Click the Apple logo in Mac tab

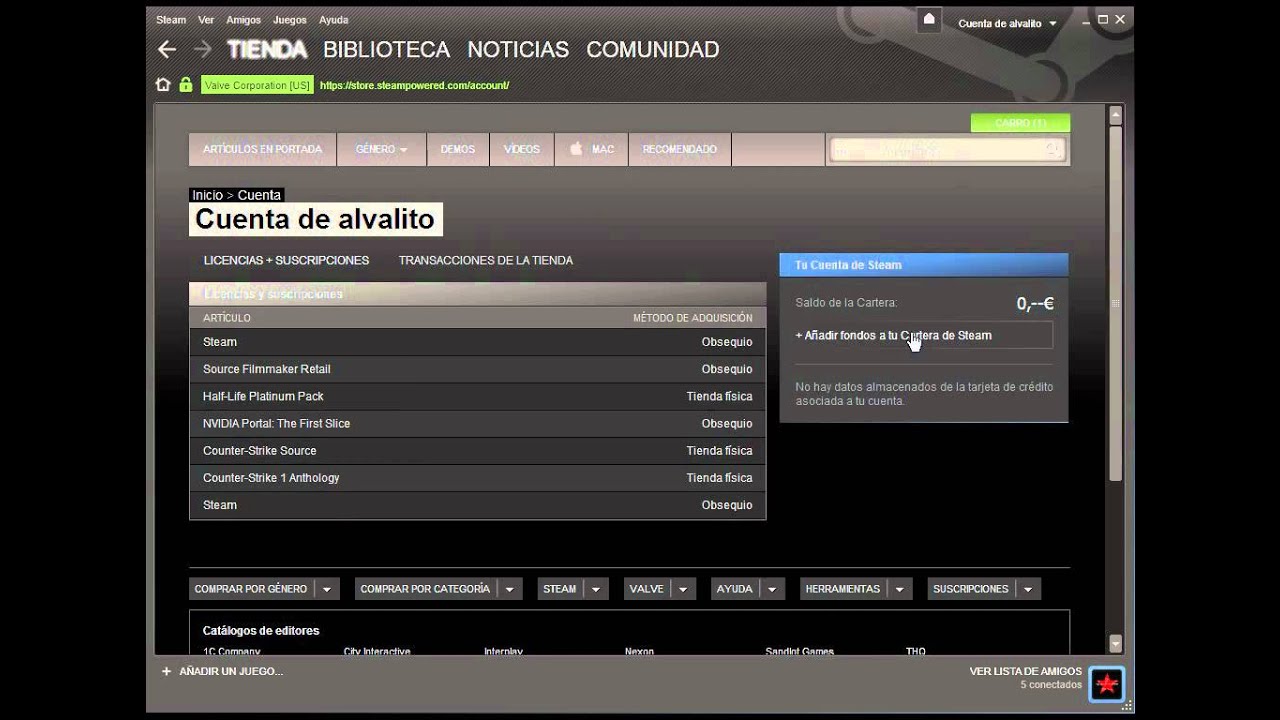576,149
